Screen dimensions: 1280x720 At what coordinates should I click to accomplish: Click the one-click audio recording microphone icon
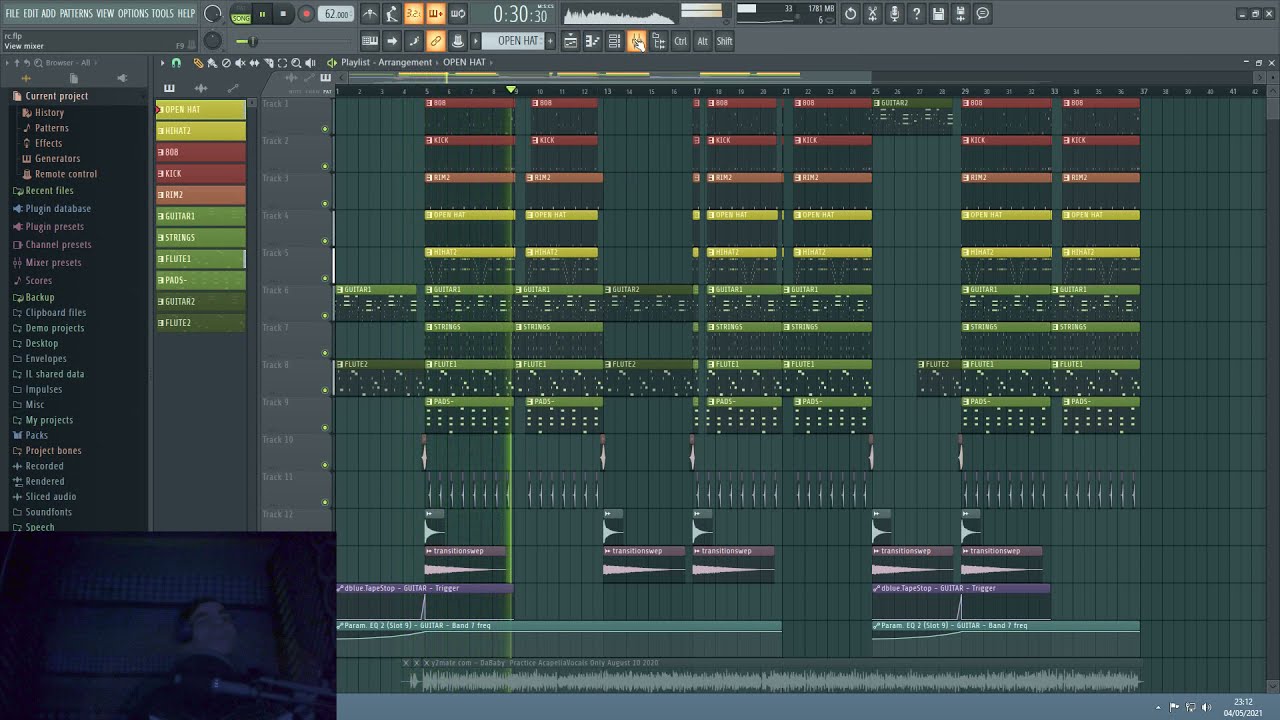pyautogui.click(x=894, y=14)
